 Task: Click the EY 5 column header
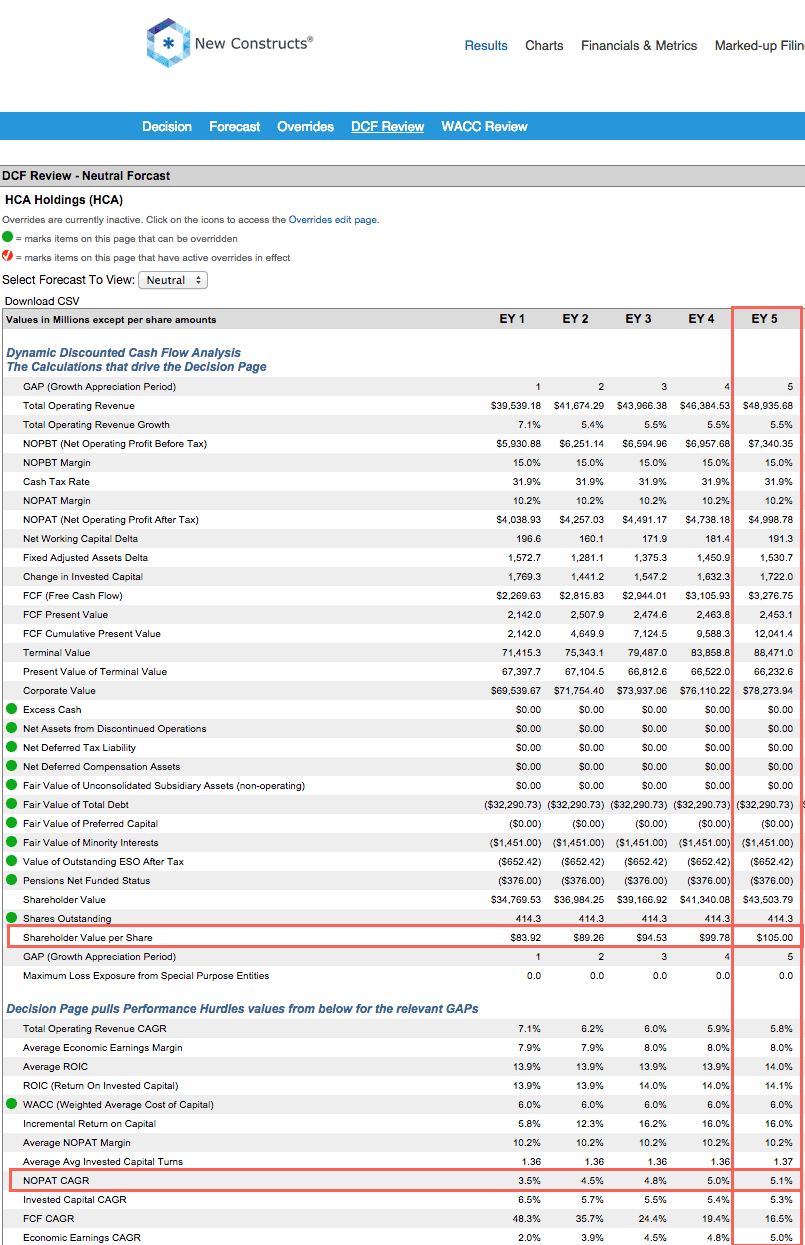pos(764,319)
